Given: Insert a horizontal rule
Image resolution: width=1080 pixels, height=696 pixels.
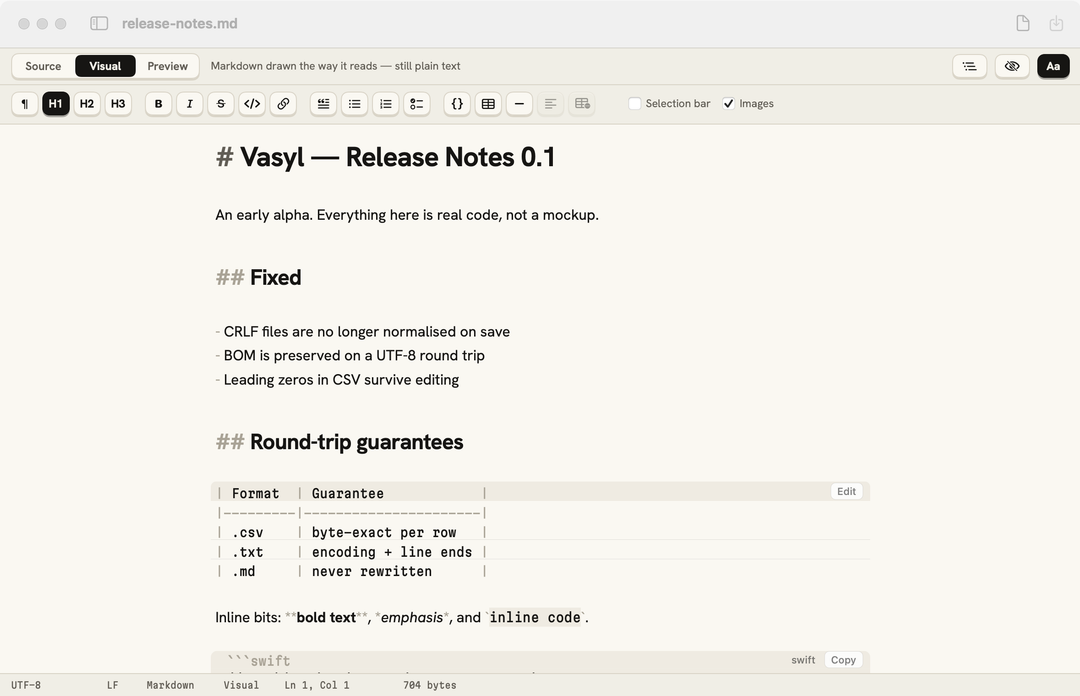Looking at the screenshot, I should coord(519,103).
